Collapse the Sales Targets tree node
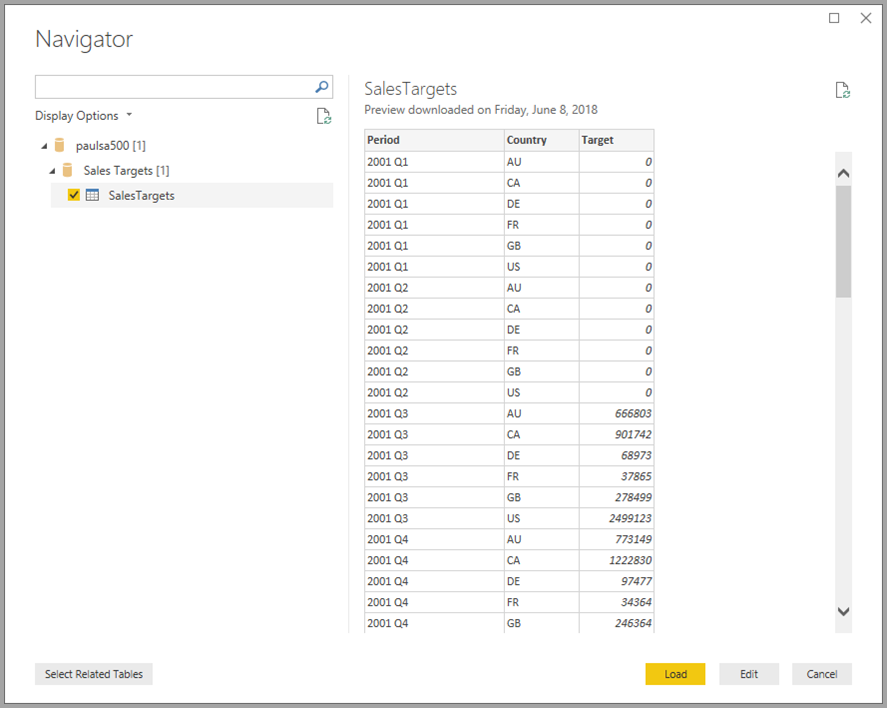The height and width of the screenshot is (708, 887). click(51, 170)
